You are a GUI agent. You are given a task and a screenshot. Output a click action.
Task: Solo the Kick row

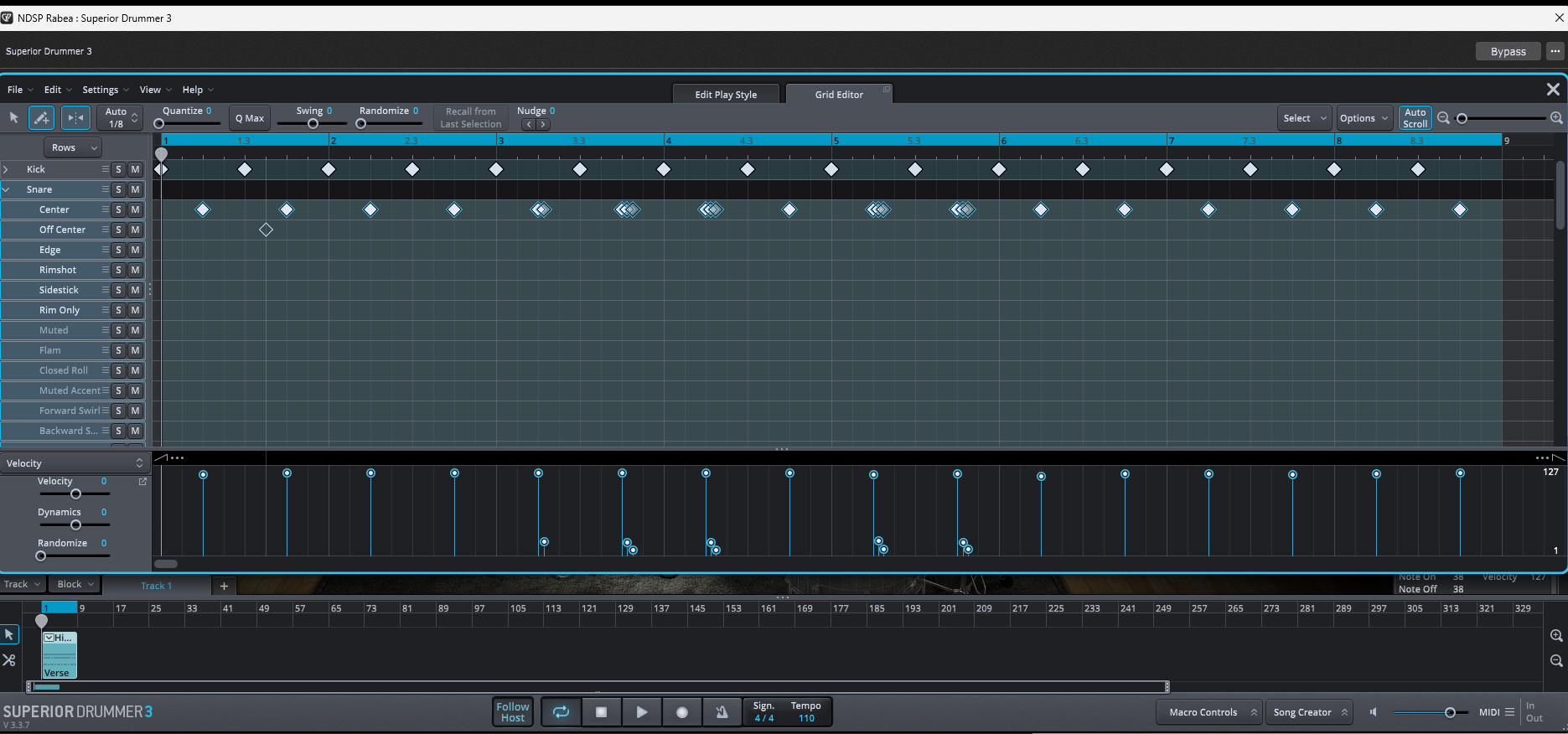click(119, 169)
